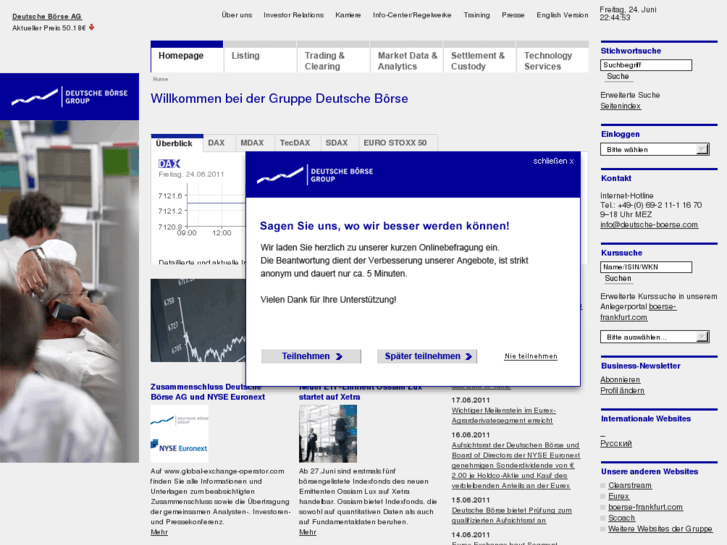Viewport: 727px width, 545px height.
Task: Click the Teilnehmen button
Action: point(311,356)
